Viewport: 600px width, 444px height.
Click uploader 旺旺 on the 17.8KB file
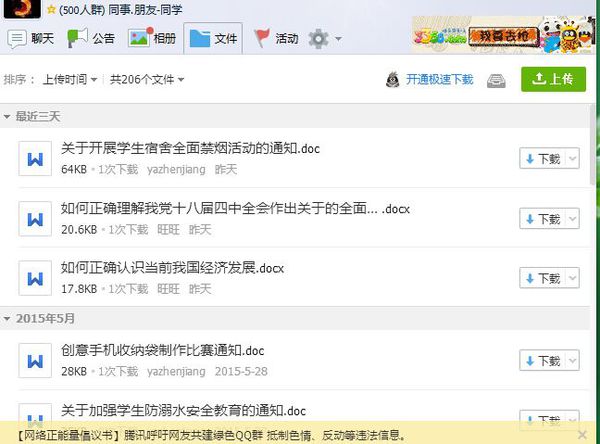tap(168, 289)
